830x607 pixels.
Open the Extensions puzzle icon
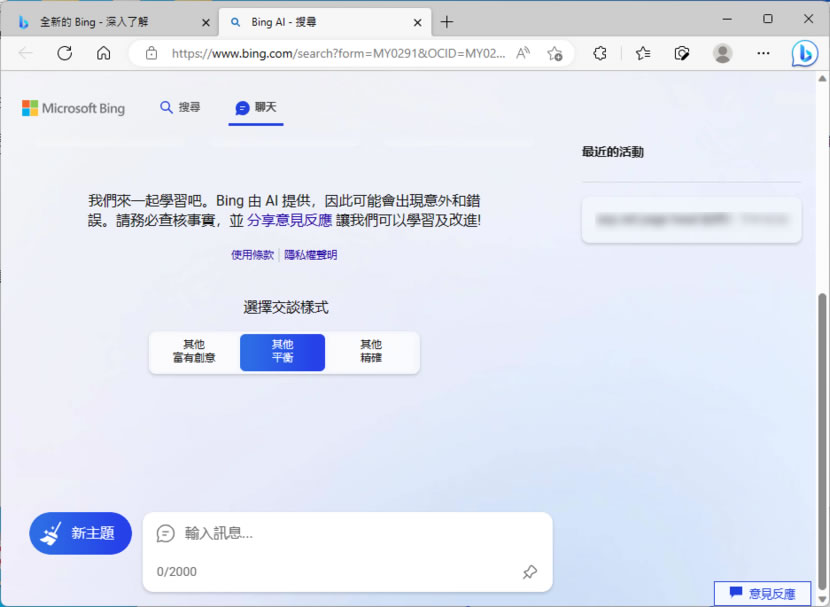[x=600, y=53]
